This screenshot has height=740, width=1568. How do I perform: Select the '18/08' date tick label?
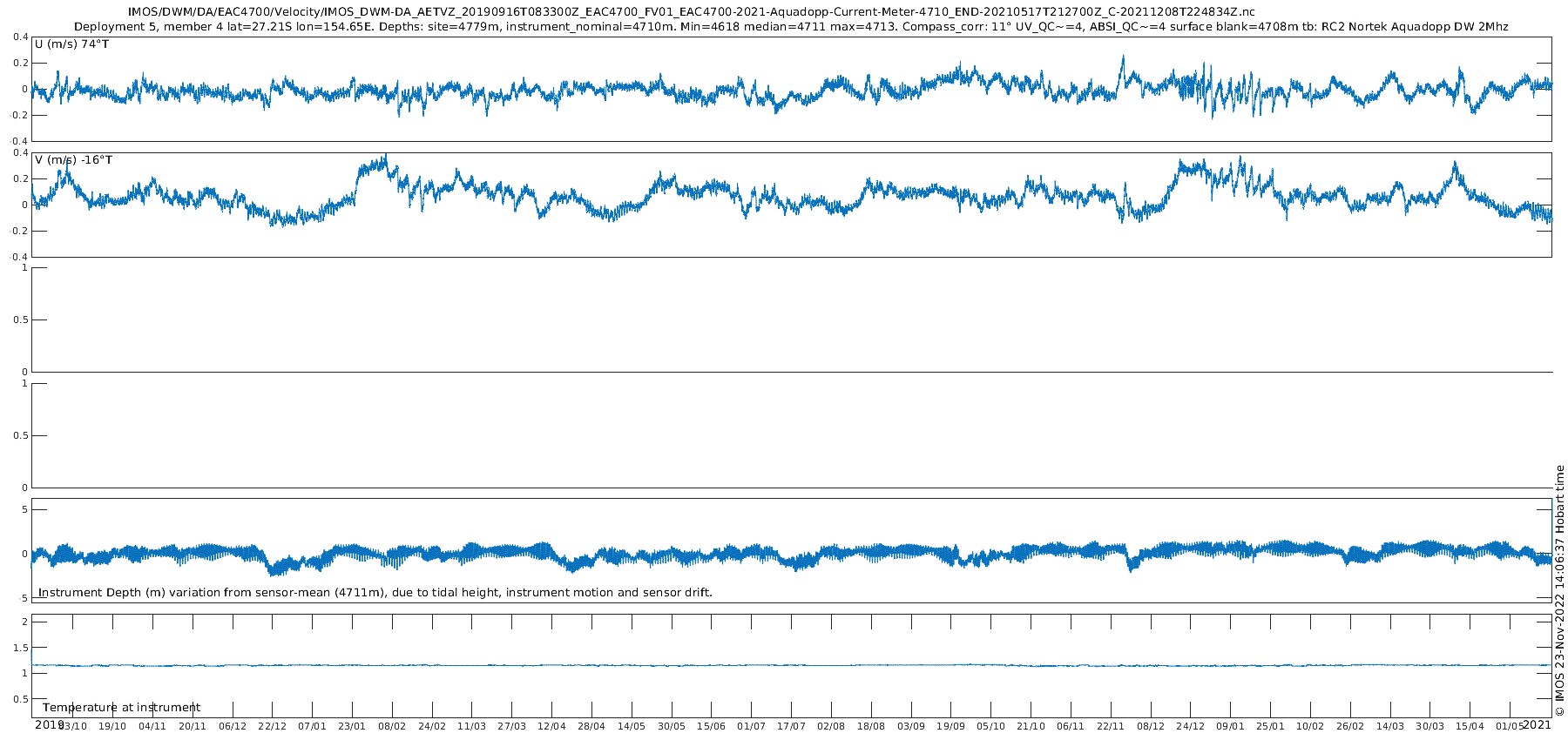pyautogui.click(x=871, y=726)
